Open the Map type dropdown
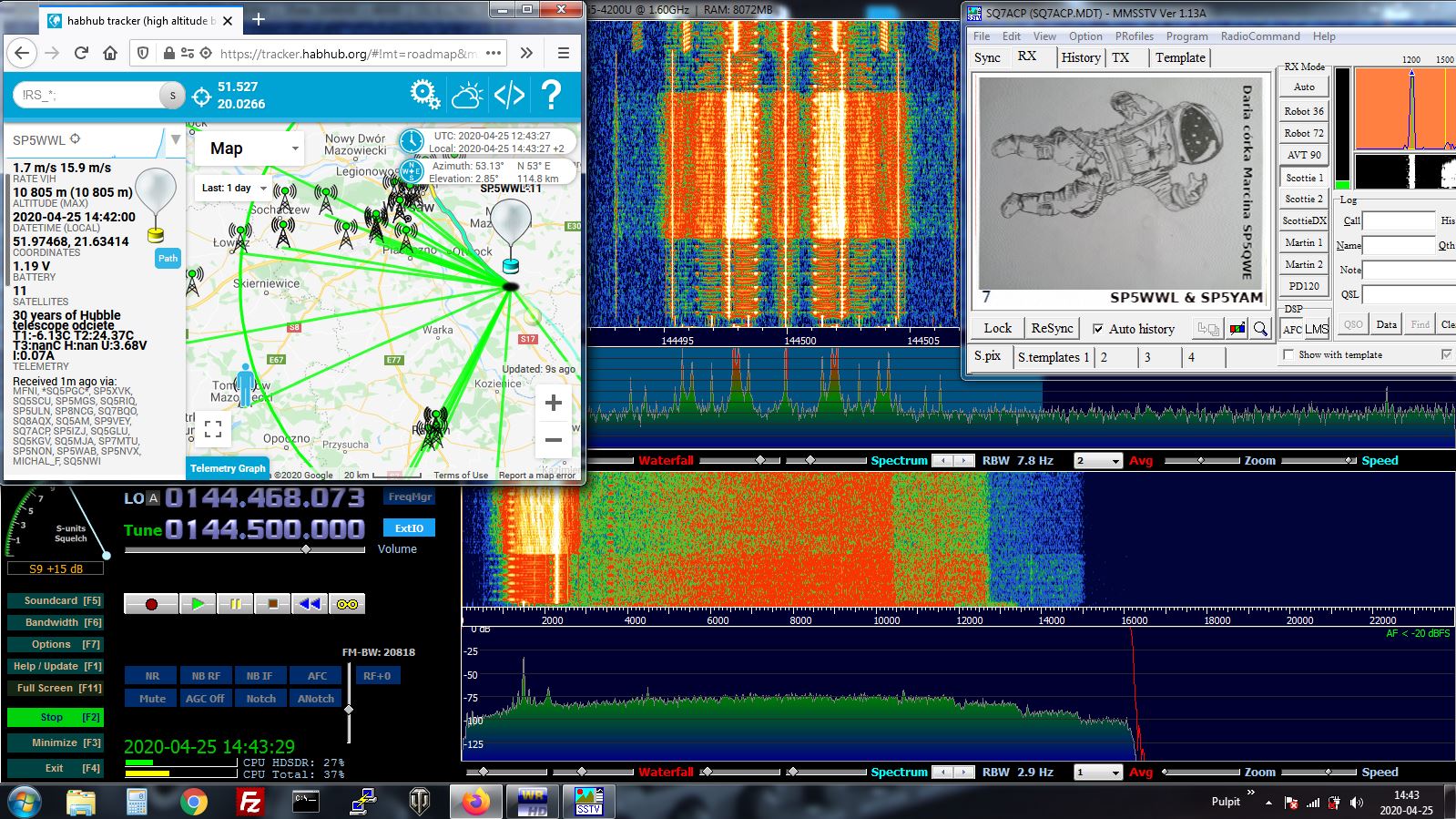 pyautogui.click(x=250, y=148)
